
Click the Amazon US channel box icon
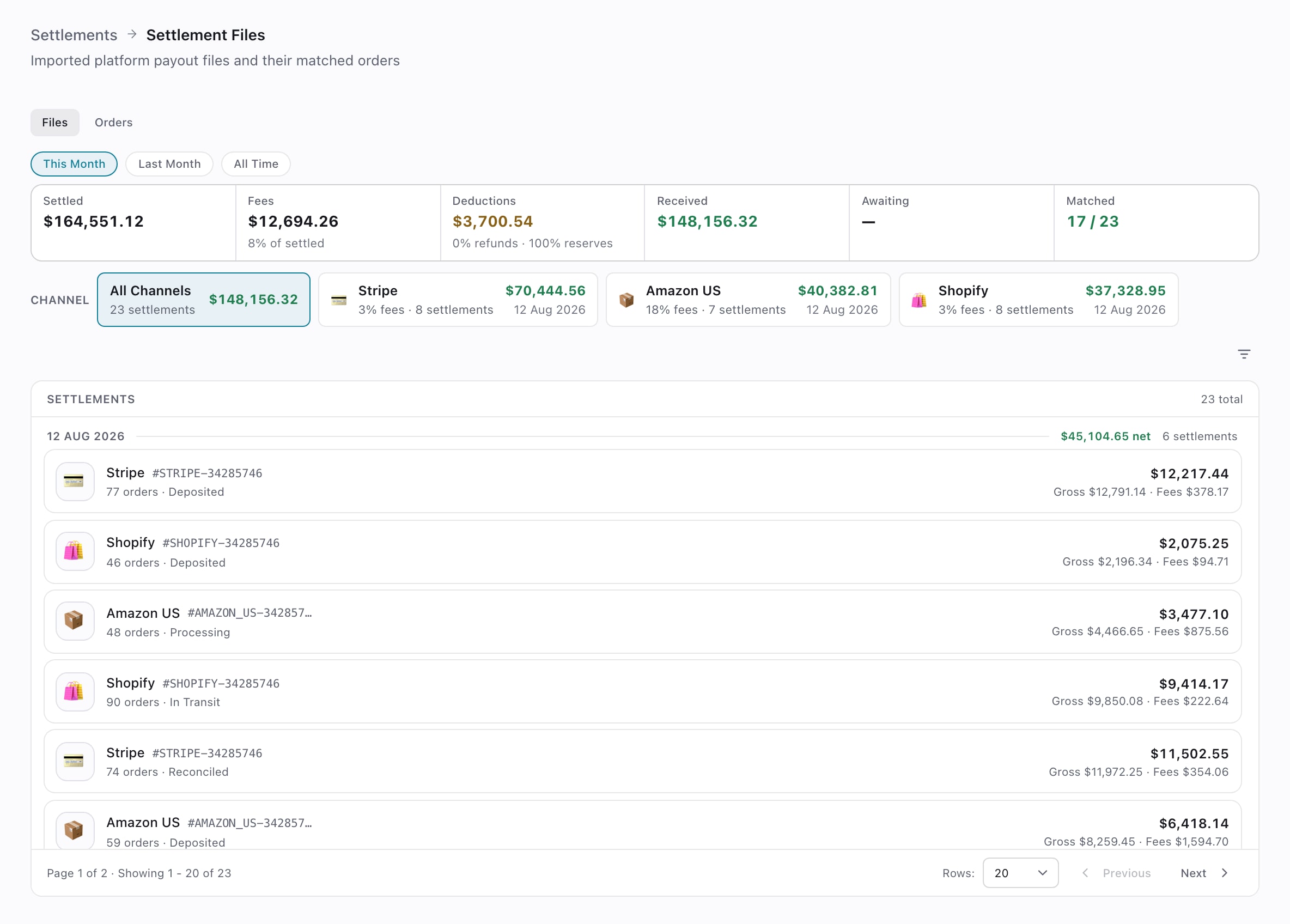click(x=627, y=300)
